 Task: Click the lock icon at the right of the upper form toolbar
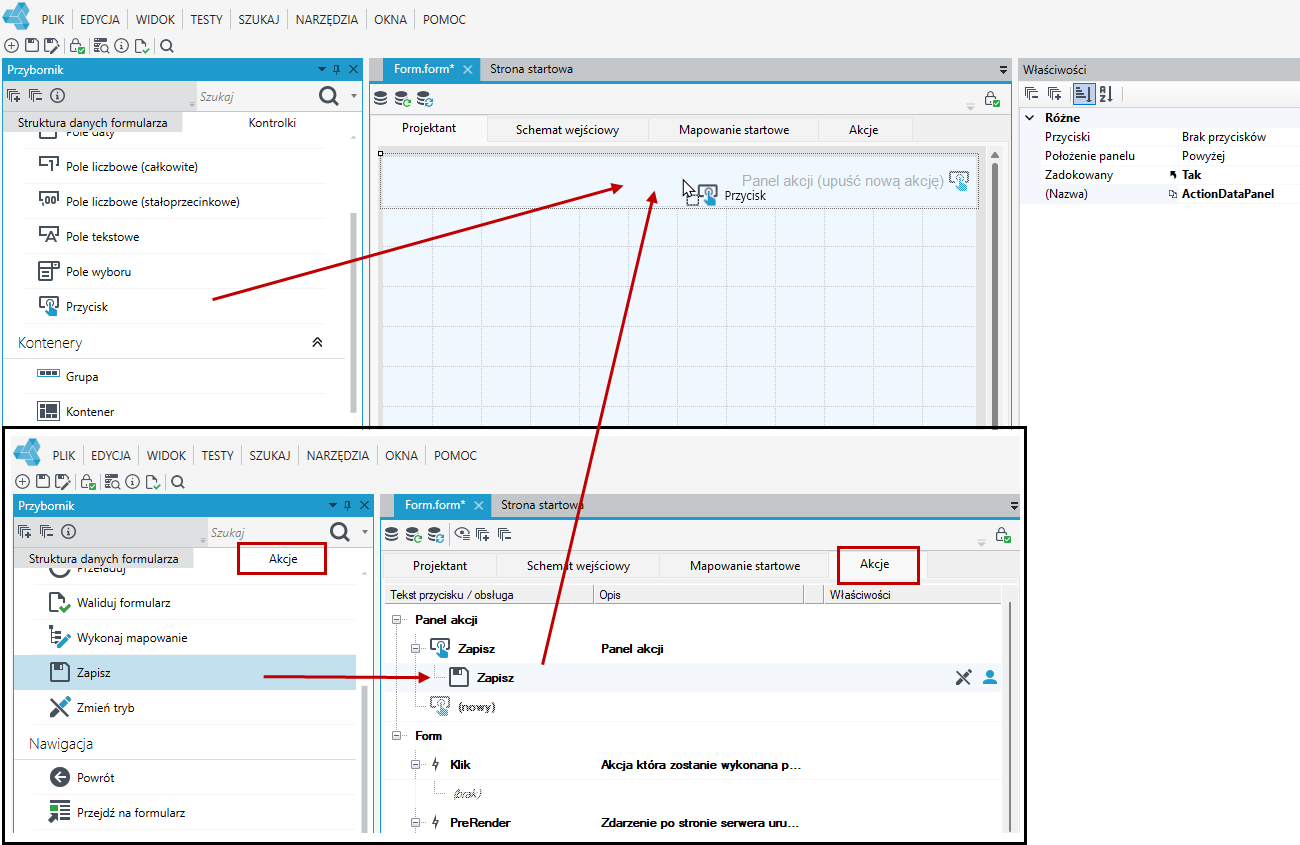(991, 99)
